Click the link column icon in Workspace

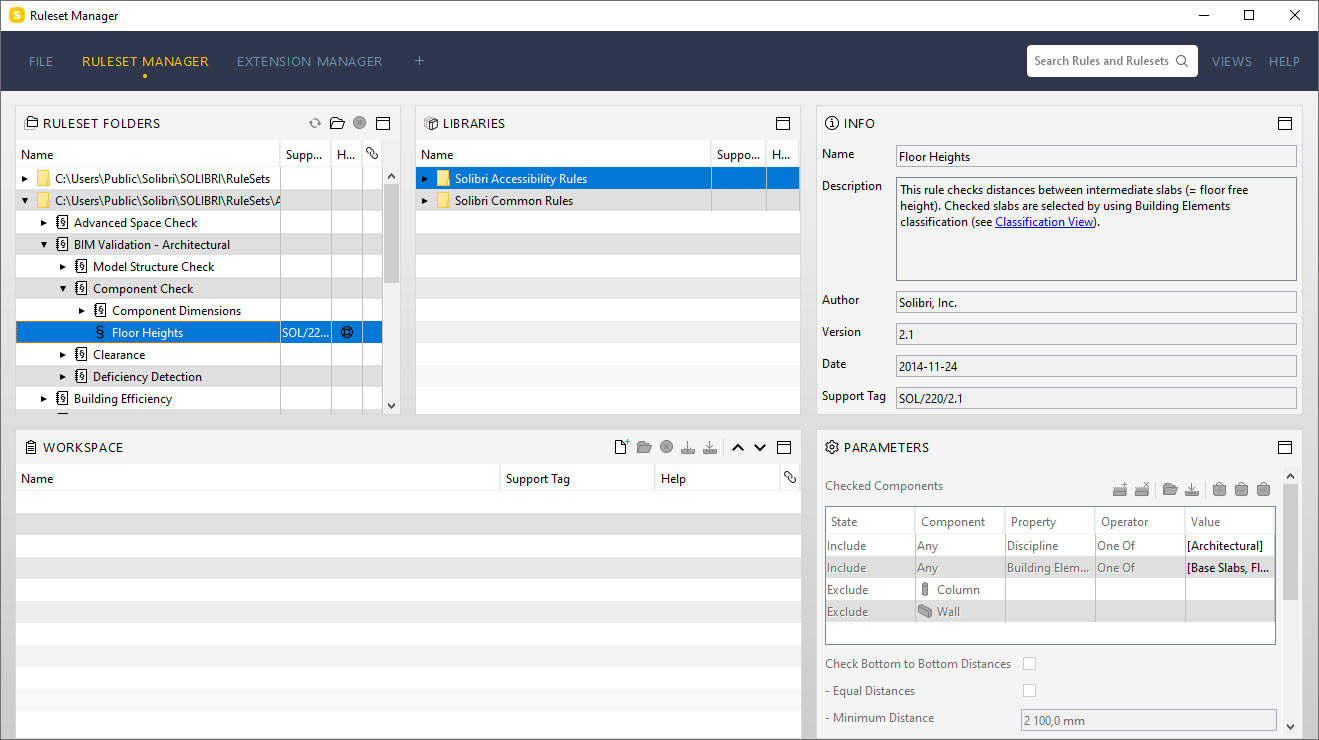[789, 478]
